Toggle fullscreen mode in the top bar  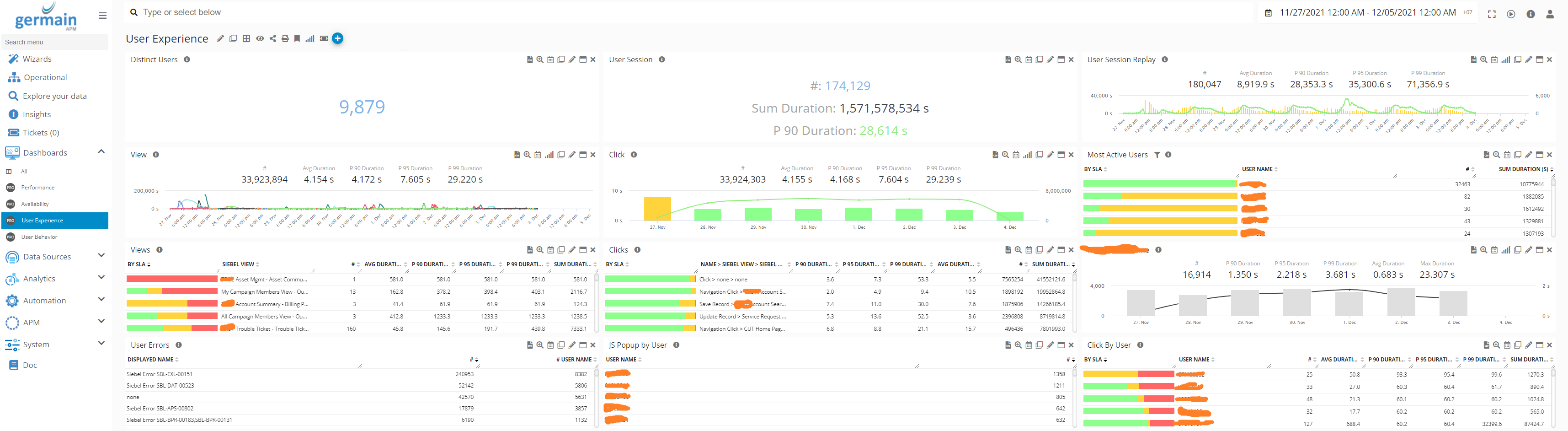(x=1491, y=14)
